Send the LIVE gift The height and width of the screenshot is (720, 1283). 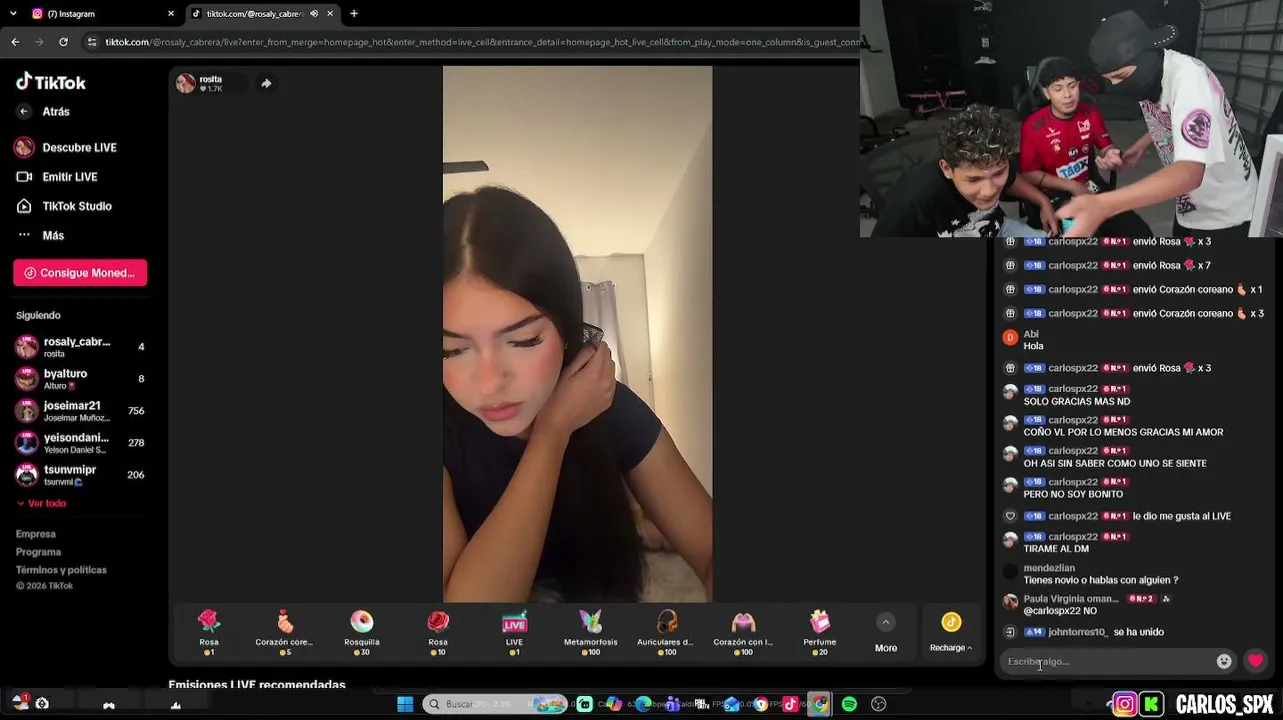514,633
